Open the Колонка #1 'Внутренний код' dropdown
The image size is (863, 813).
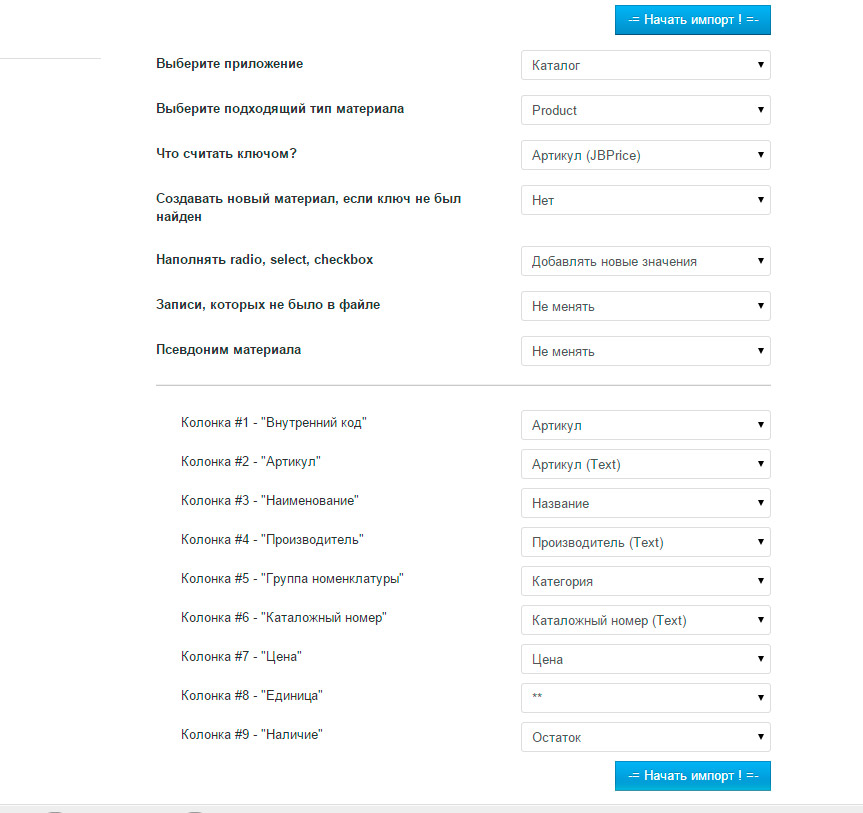645,425
